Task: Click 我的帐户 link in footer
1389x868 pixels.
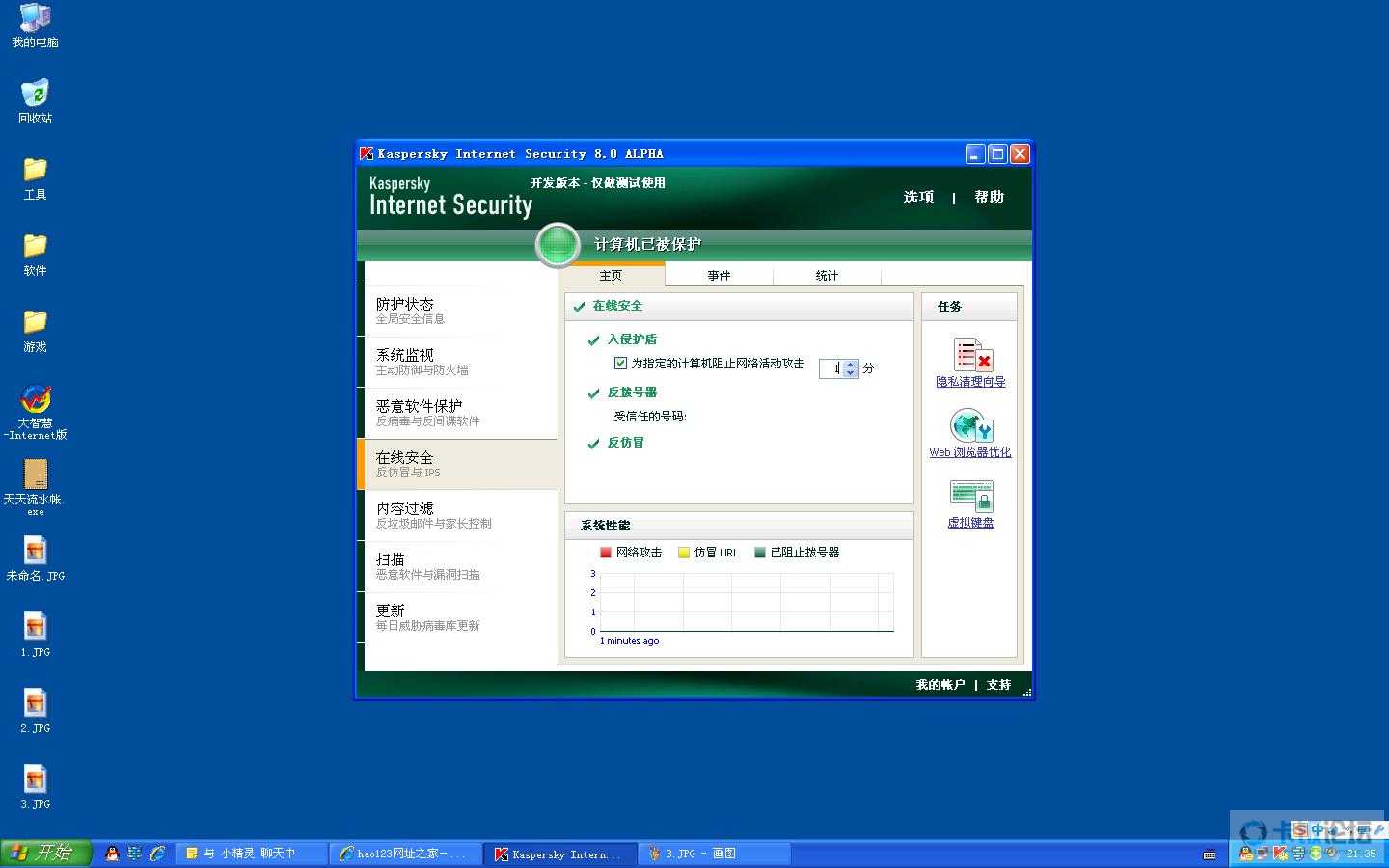Action: 940,685
